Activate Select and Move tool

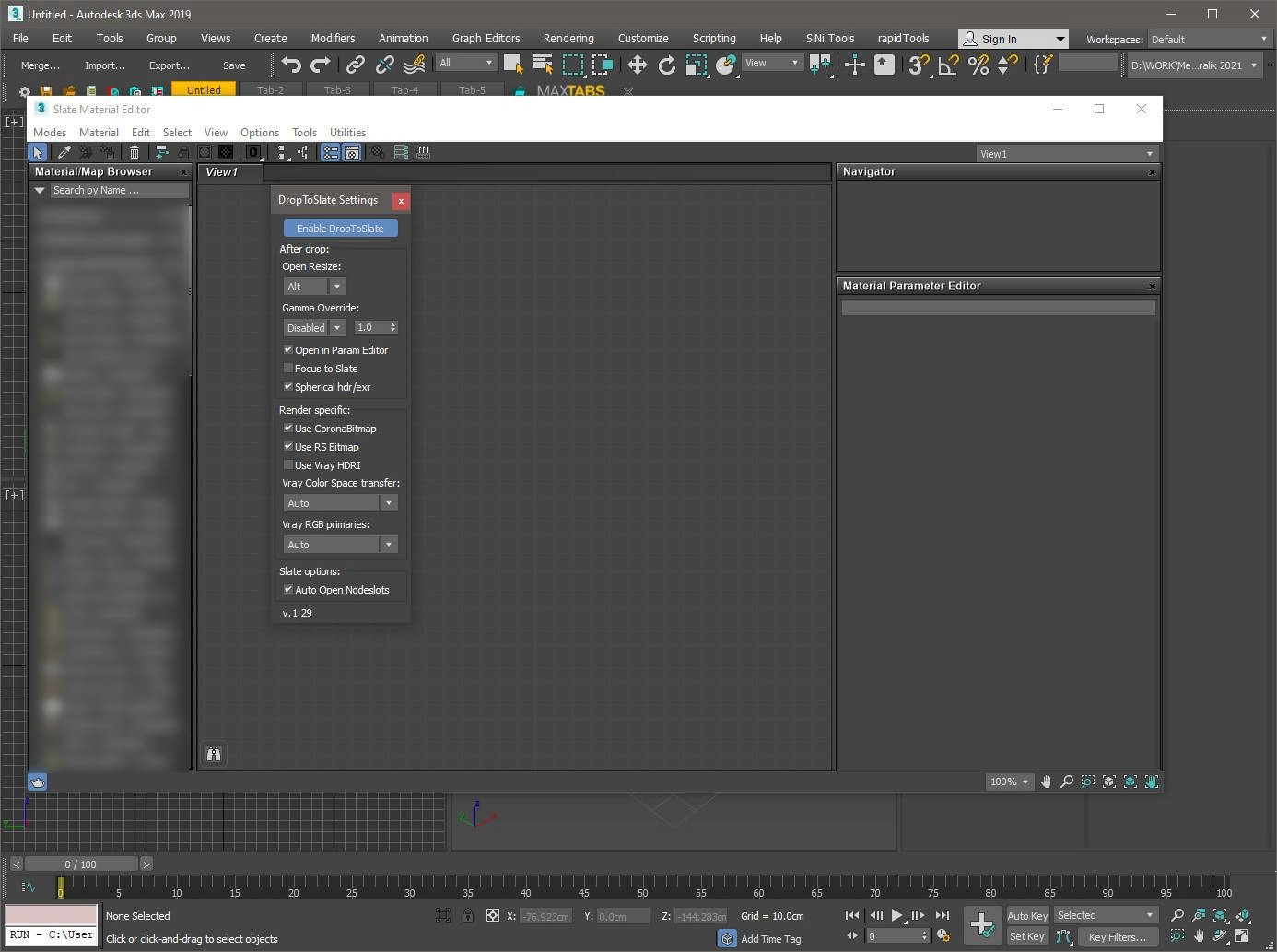point(637,65)
